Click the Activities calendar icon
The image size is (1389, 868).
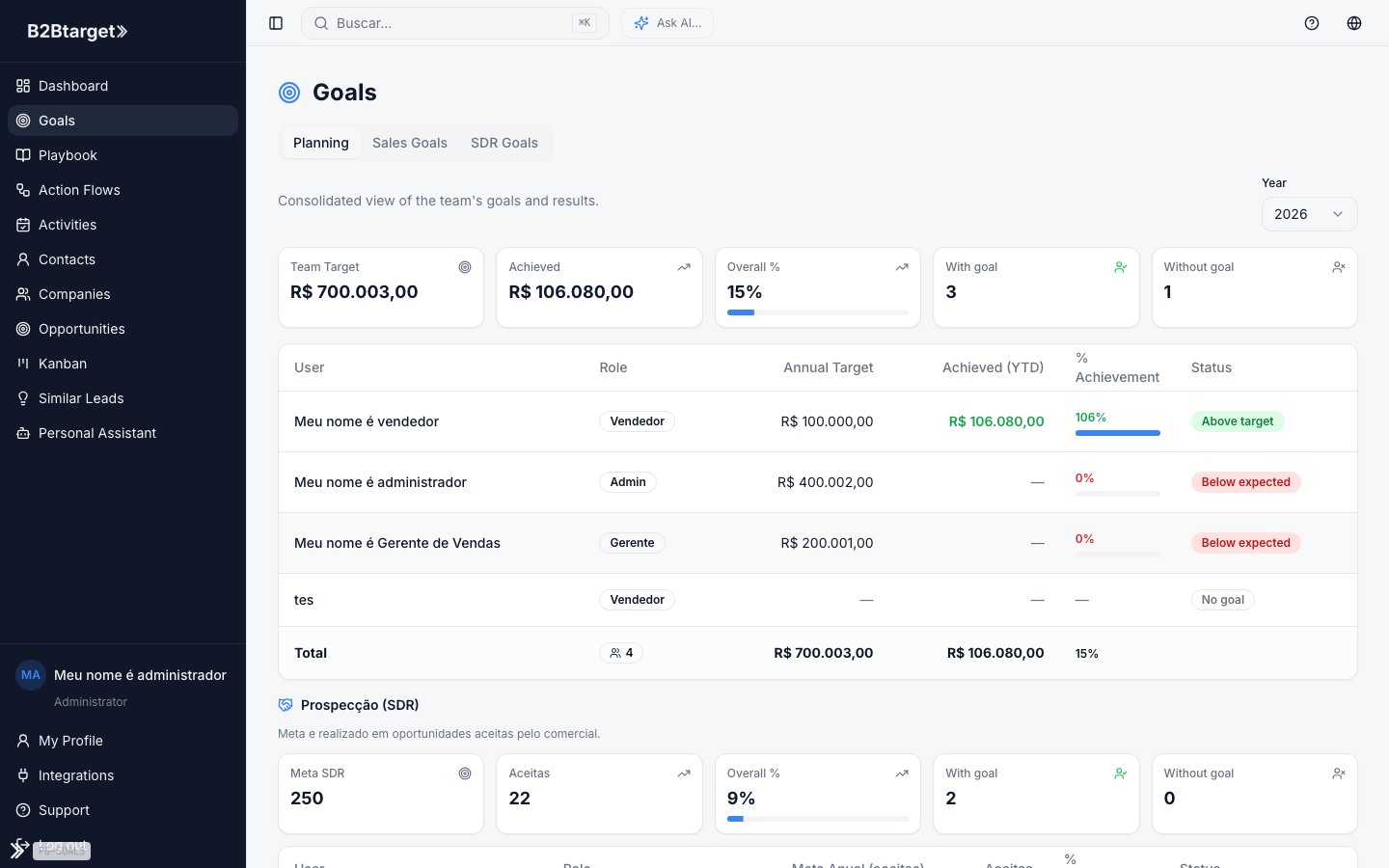(23, 225)
